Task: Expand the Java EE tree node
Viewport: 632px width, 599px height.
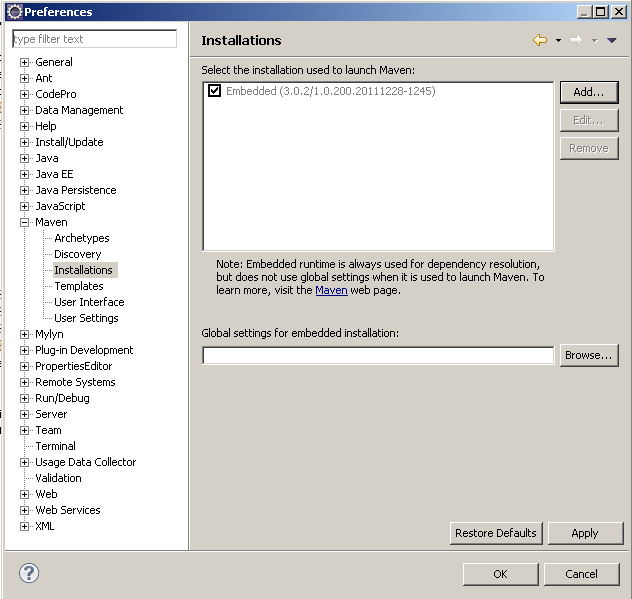Action: 25,174
